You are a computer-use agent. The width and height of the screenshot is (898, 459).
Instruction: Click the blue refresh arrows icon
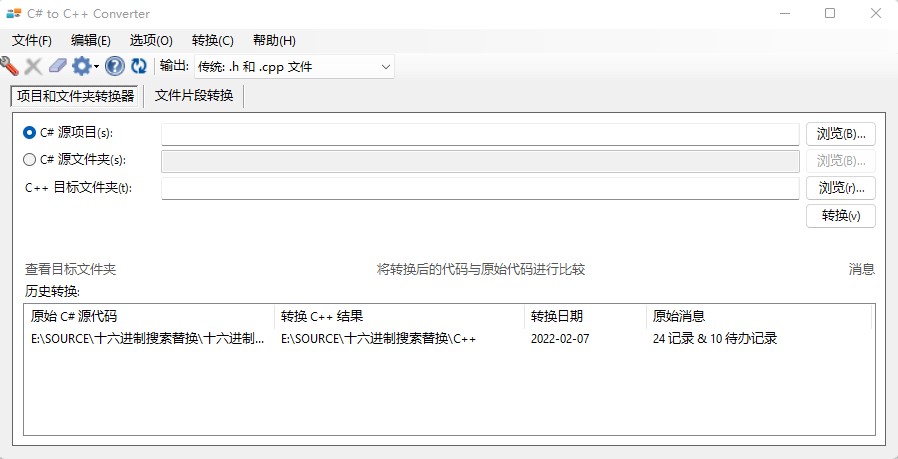pos(139,66)
